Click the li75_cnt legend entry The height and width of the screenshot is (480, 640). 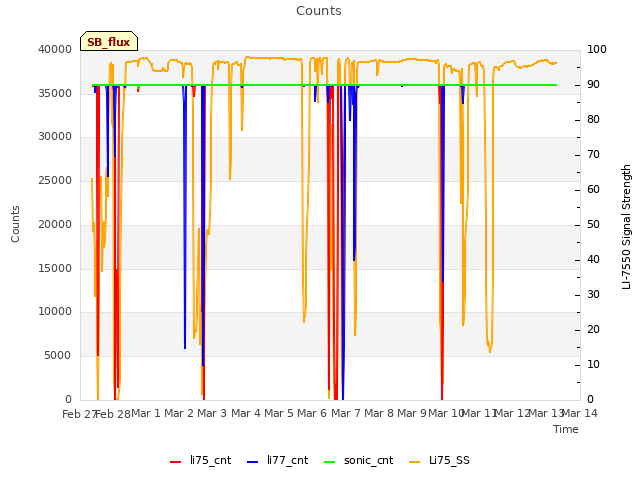(200, 461)
